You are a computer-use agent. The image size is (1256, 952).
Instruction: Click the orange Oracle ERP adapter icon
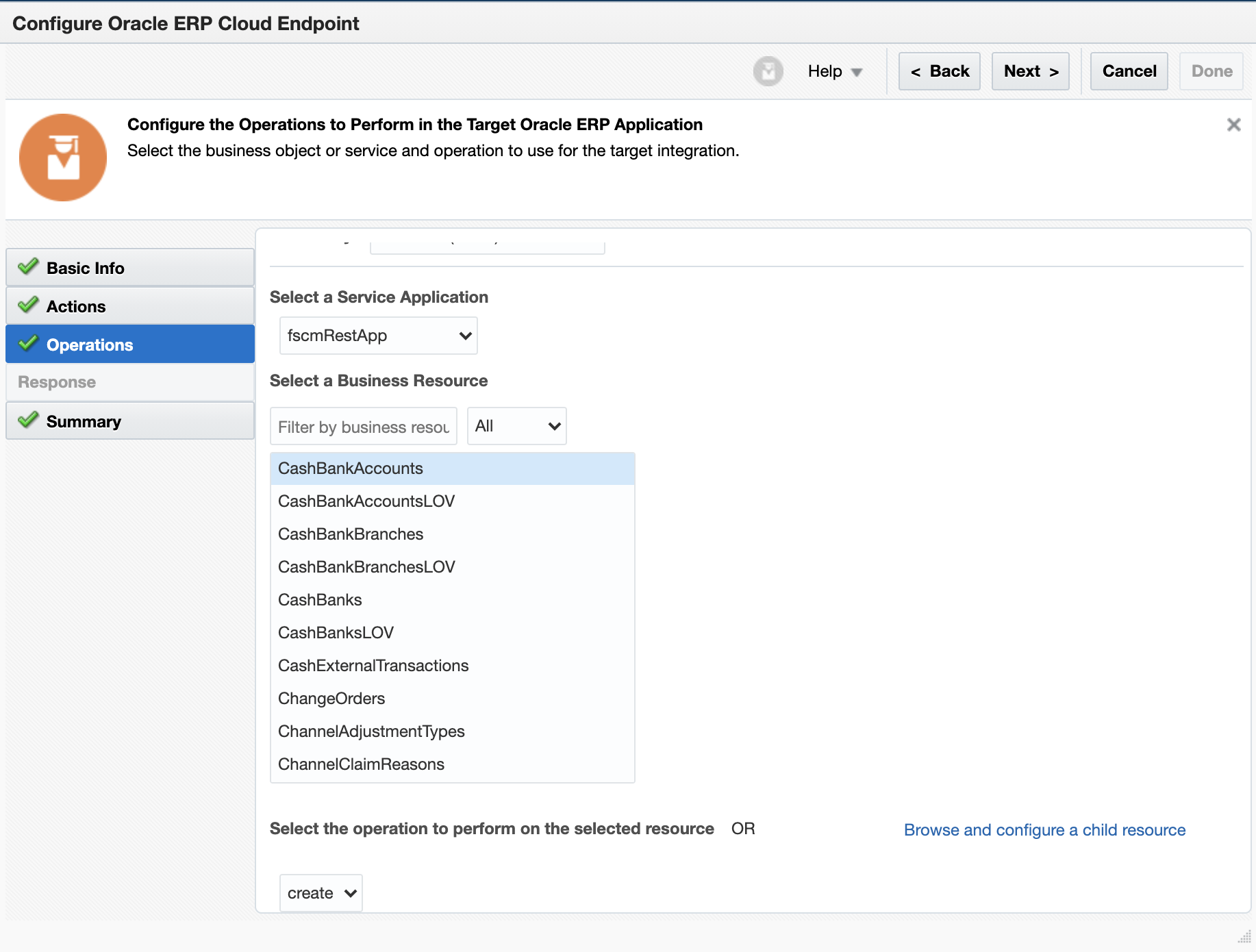pos(63,158)
